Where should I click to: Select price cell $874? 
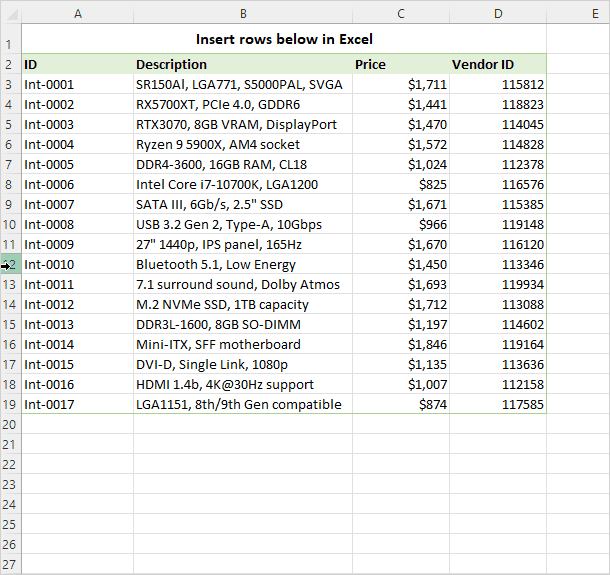click(401, 404)
